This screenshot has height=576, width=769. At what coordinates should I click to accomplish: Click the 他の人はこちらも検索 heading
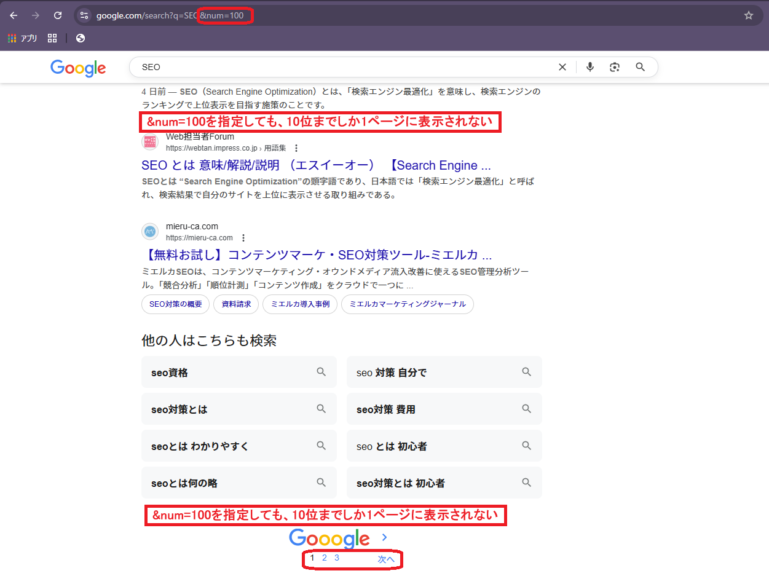point(209,340)
